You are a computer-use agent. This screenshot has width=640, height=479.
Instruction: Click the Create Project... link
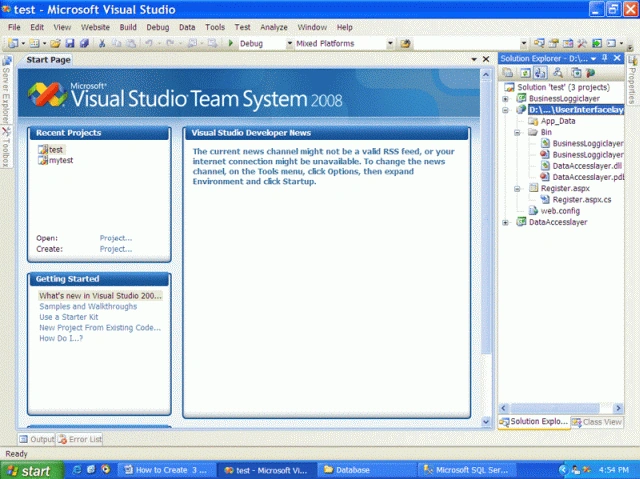[x=116, y=249]
